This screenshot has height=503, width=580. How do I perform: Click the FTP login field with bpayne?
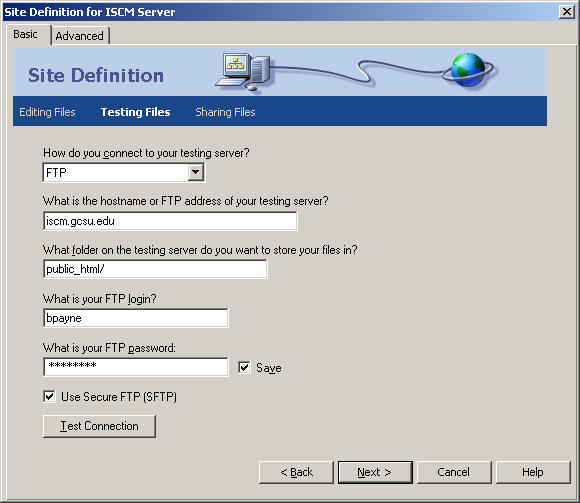coord(136,318)
